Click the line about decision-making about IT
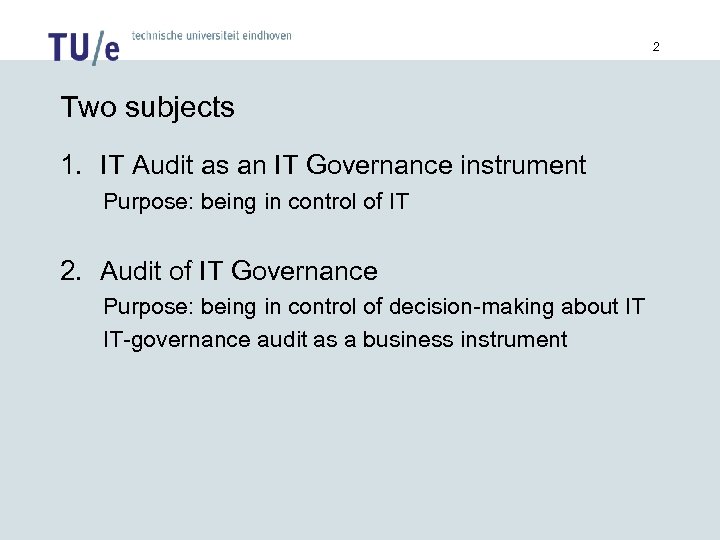The height and width of the screenshot is (540, 720). pos(374,306)
